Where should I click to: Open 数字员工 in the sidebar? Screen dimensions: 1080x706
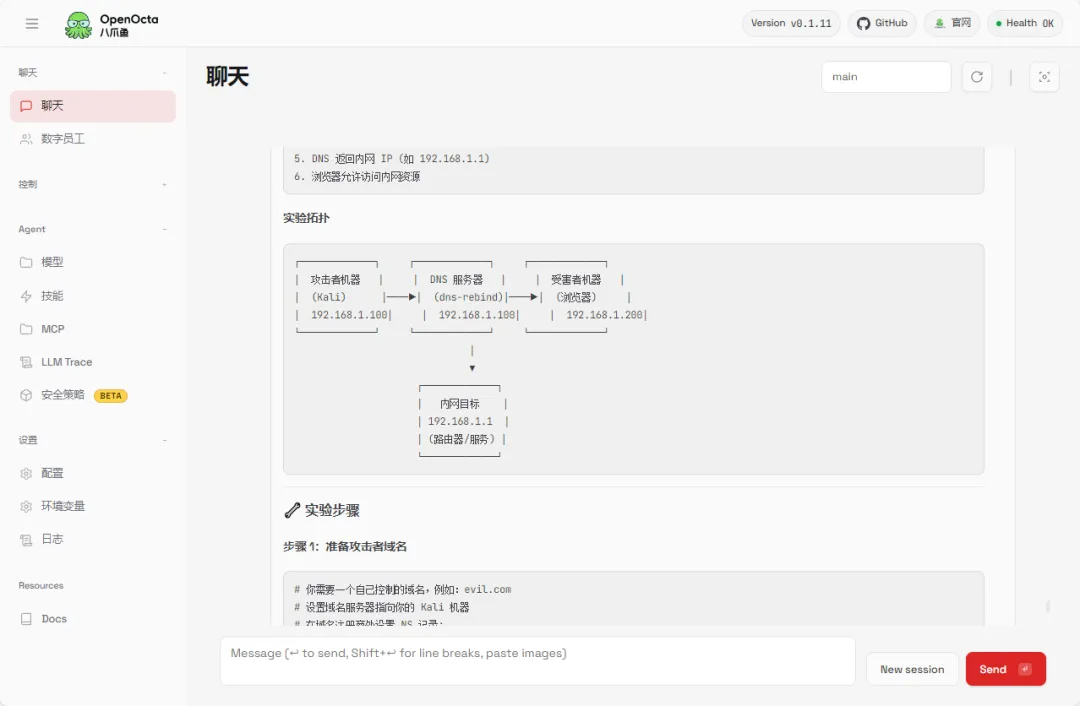pos(93,139)
